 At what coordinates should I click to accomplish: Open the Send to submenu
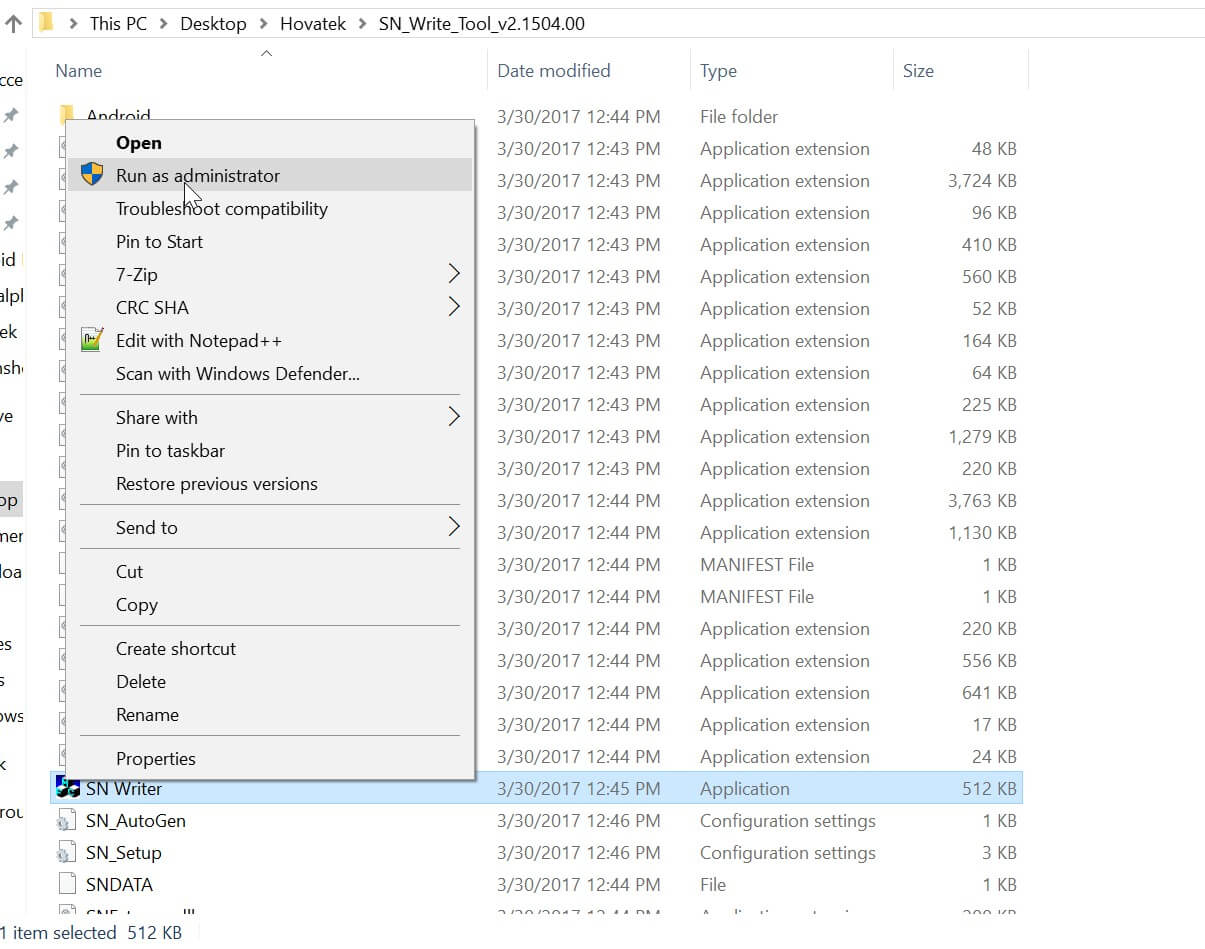[x=146, y=527]
